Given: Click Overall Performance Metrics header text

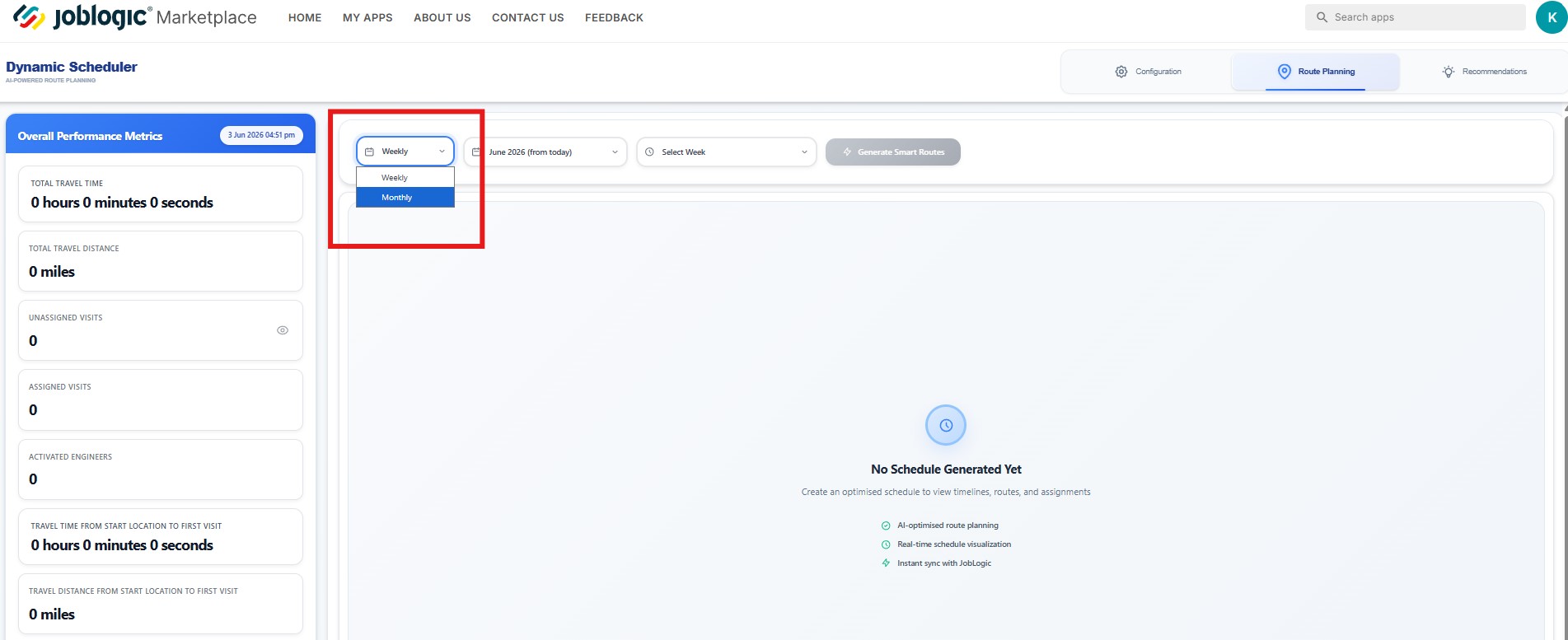Looking at the screenshot, I should 90,136.
